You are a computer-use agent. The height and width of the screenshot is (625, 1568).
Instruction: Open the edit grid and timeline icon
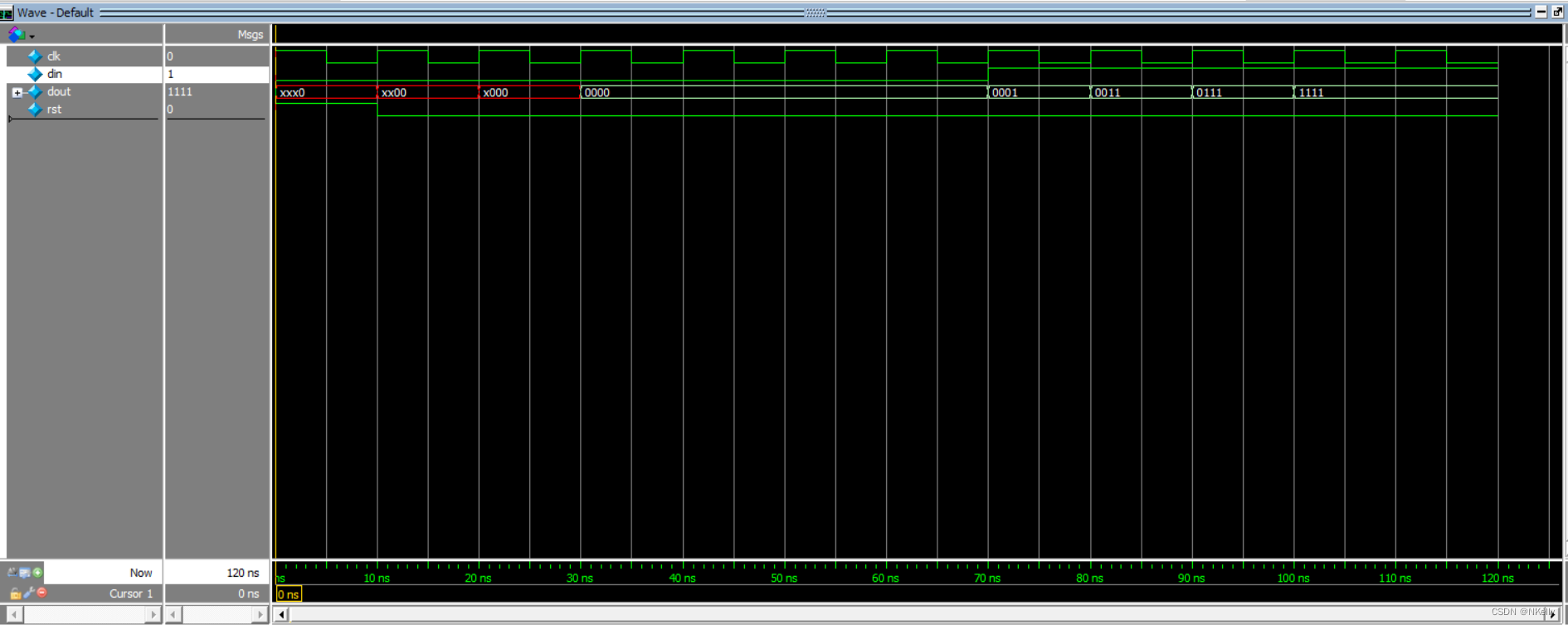pyautogui.click(x=25, y=572)
